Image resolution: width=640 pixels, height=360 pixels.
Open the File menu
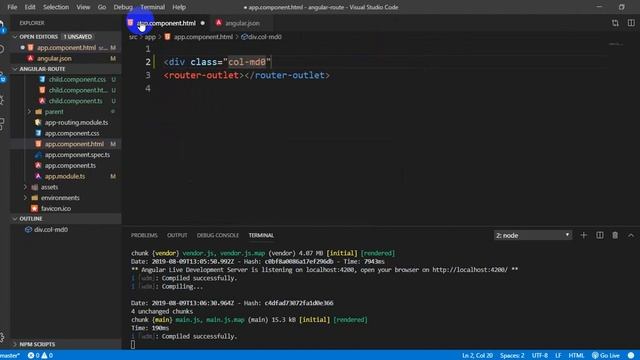coord(12,7)
